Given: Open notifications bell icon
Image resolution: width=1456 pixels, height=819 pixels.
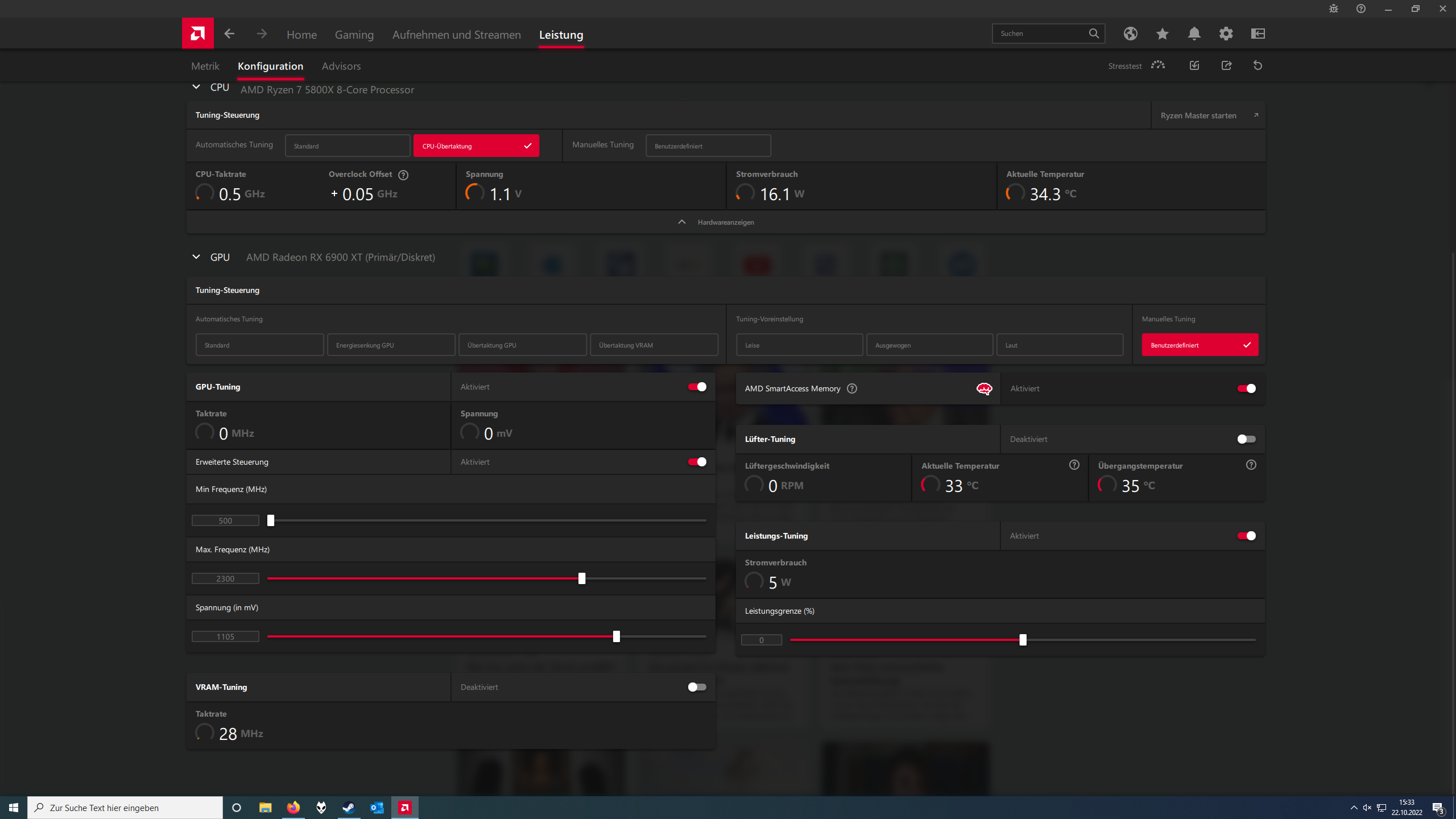Looking at the screenshot, I should click(1194, 34).
